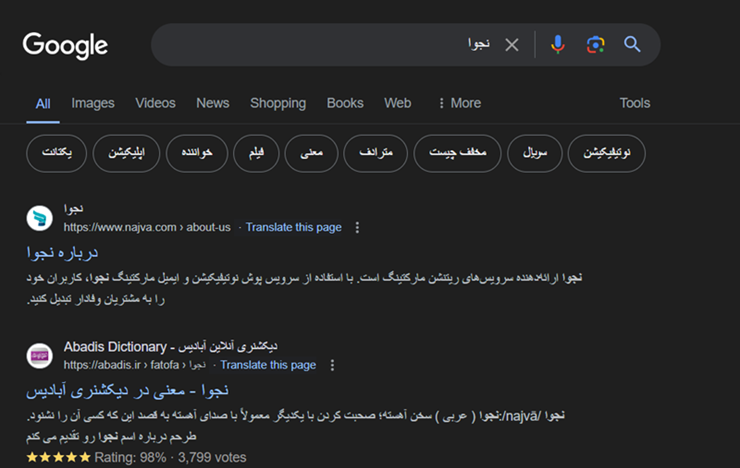Screen dimensions: 740x468
Task: Click the magnifier search button
Action: pos(632,45)
